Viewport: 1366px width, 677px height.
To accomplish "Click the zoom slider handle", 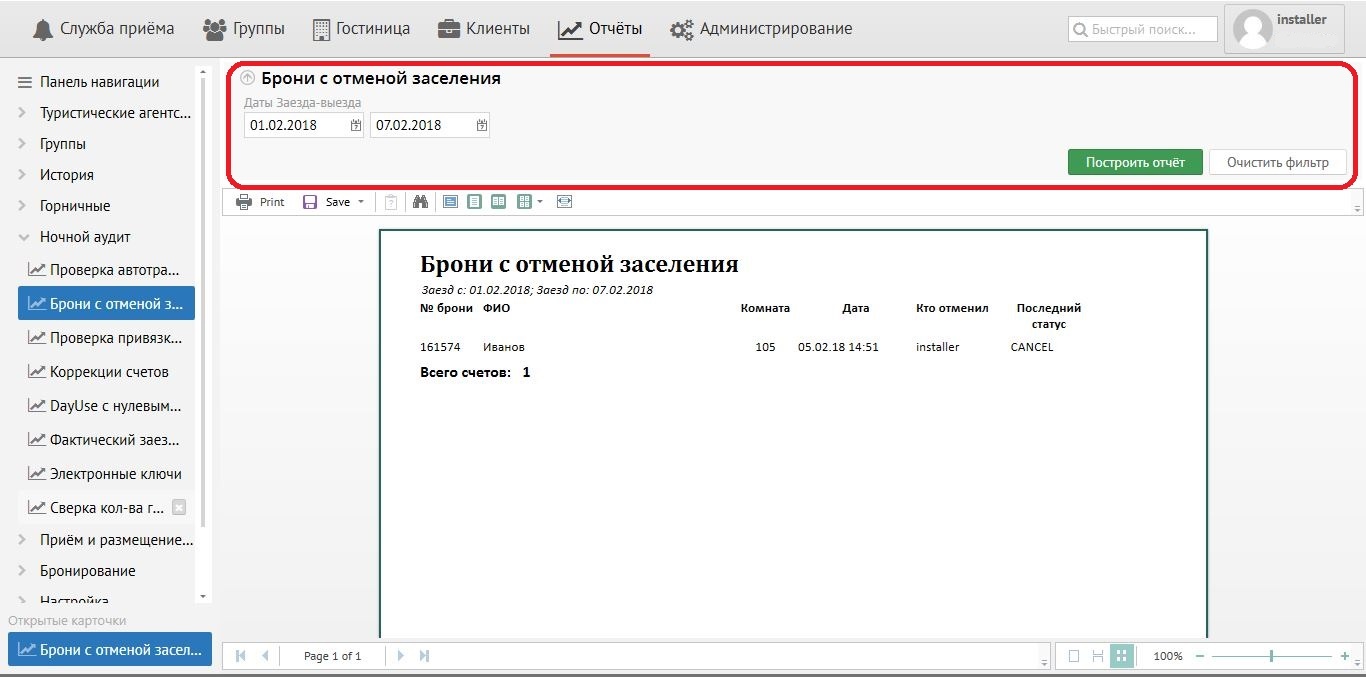I will 1271,656.
